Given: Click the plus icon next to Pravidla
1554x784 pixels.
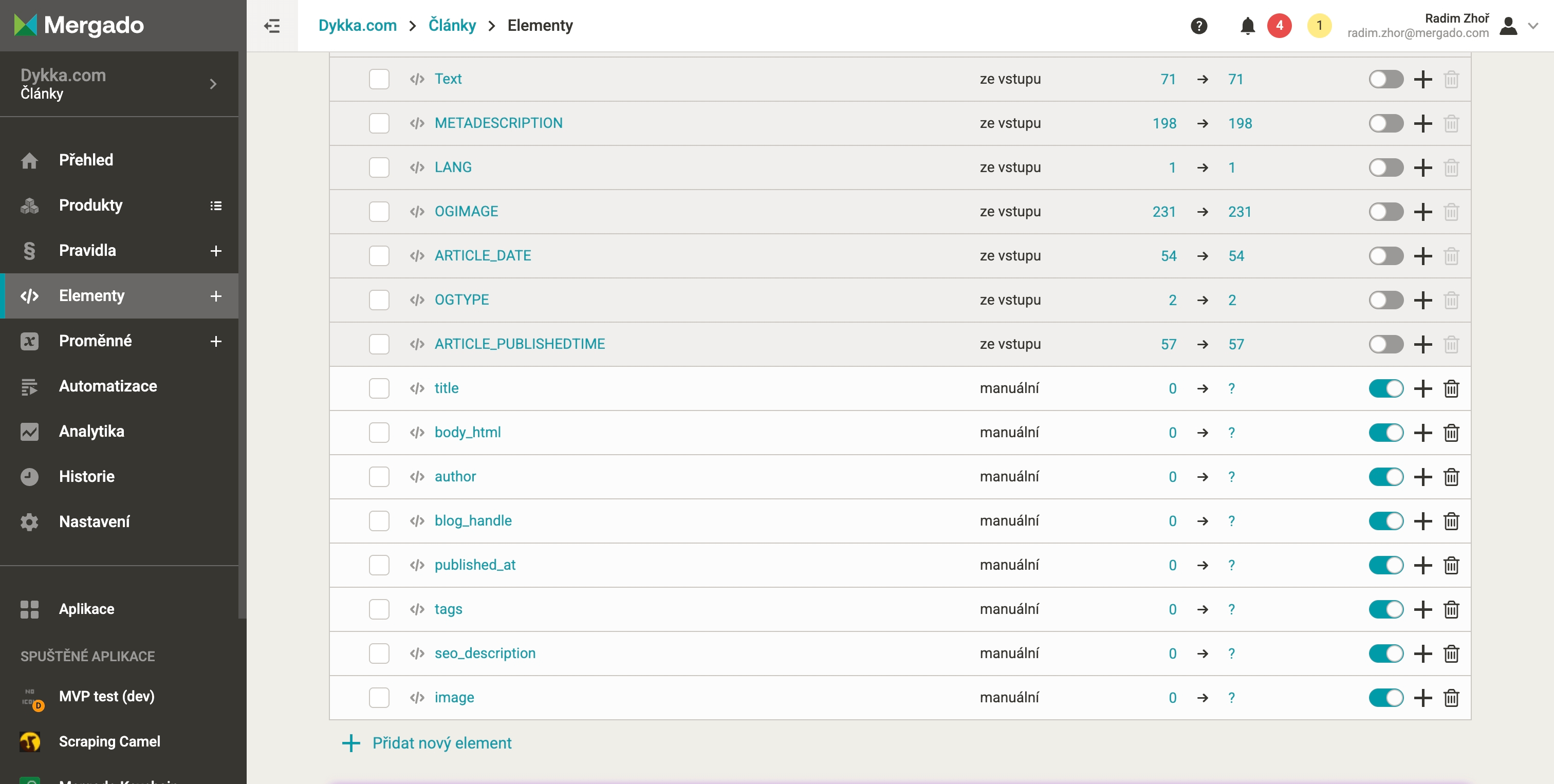Looking at the screenshot, I should (215, 251).
